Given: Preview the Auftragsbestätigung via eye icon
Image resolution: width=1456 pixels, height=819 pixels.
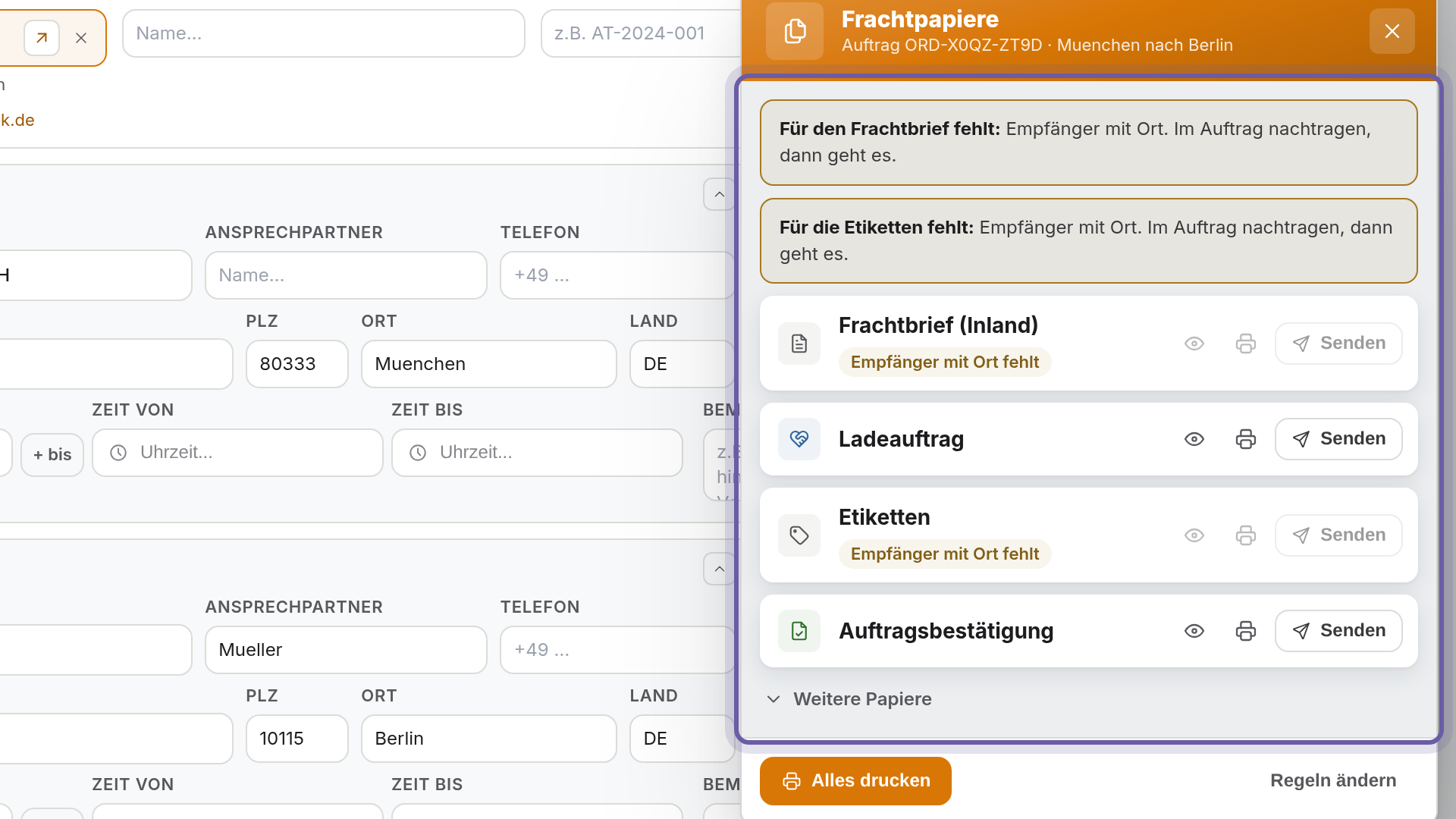Looking at the screenshot, I should pos(1194,631).
